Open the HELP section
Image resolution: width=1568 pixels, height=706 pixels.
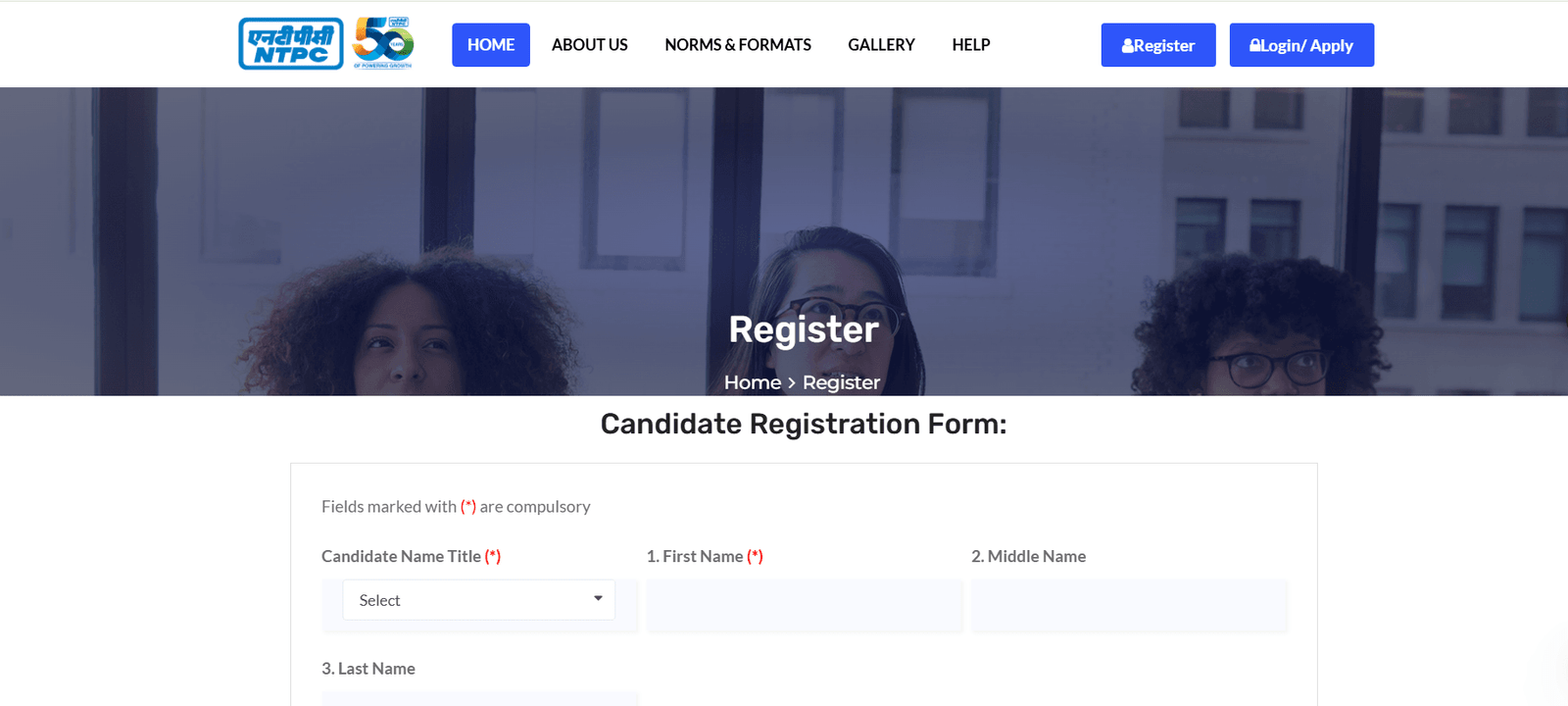click(x=970, y=45)
